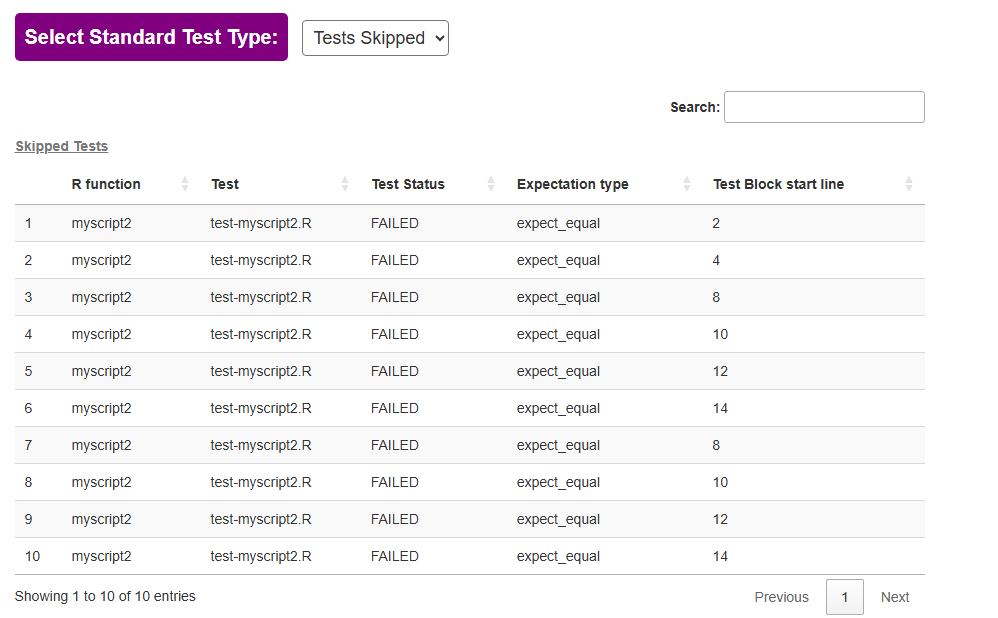Sort by R function column icon
Screen dimensions: 998x618
click(185, 184)
